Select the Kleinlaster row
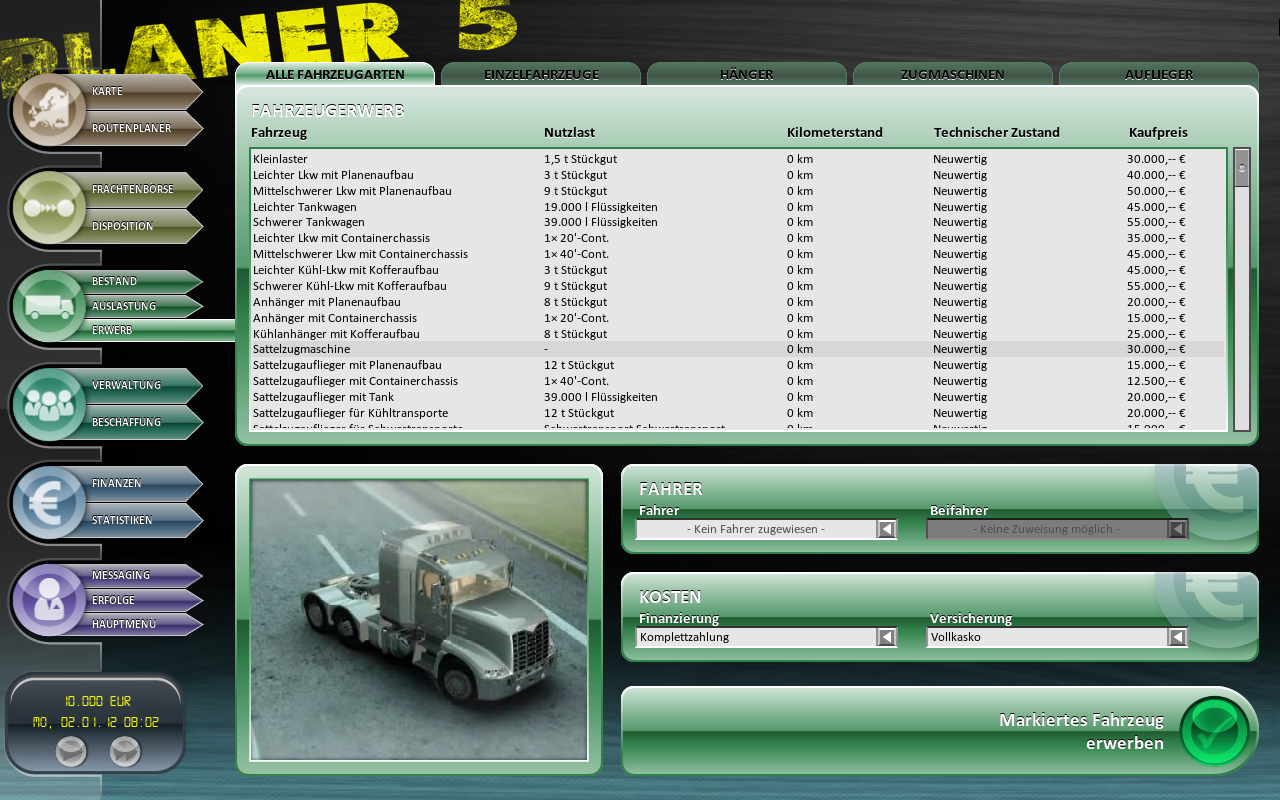1280x800 pixels. click(x=738, y=159)
